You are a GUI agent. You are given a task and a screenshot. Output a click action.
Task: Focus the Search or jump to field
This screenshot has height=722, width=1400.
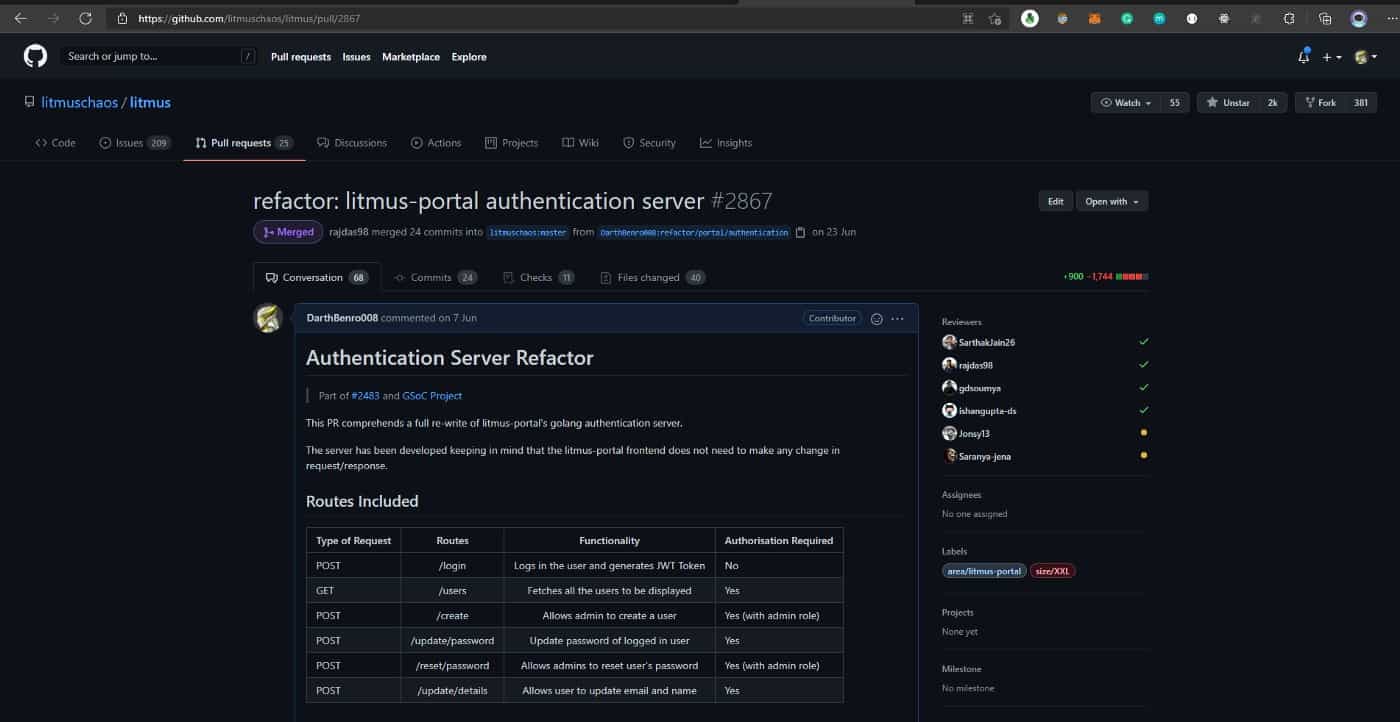click(x=158, y=57)
